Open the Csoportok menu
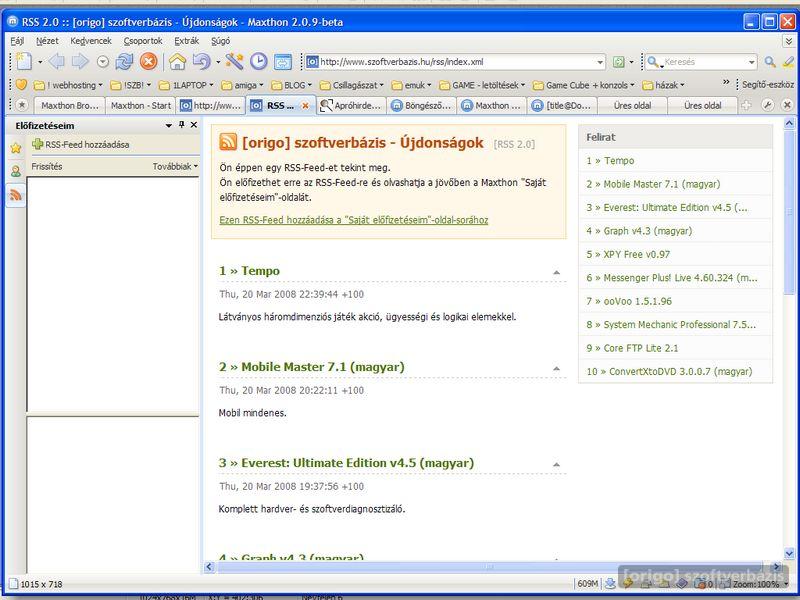800x600 pixels. coord(143,41)
